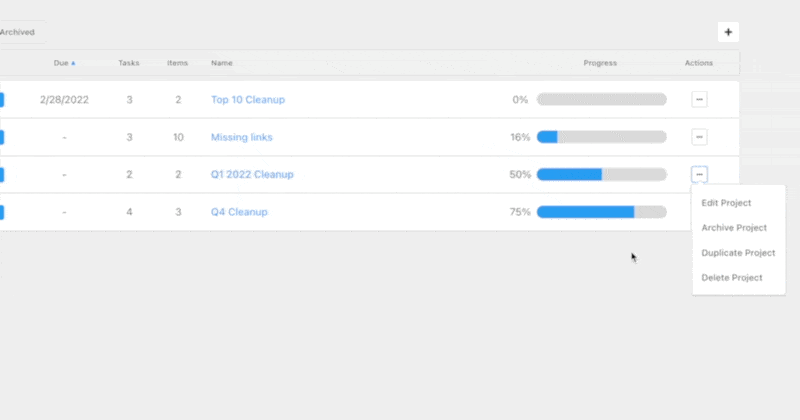The height and width of the screenshot is (420, 800).
Task: Open the Q1 2022 Cleanup project link
Action: 252,174
